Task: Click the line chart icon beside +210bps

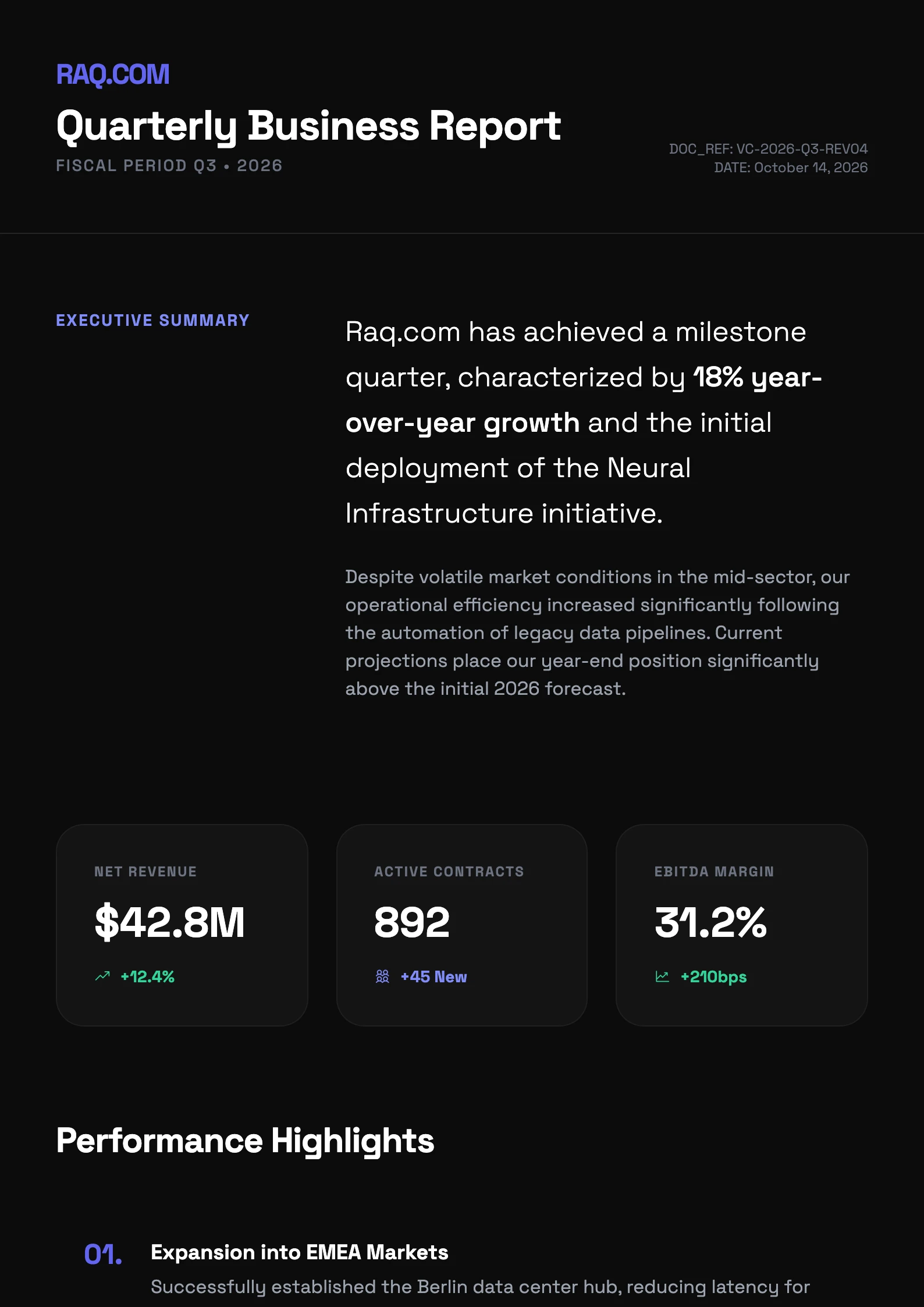Action: pos(662,976)
